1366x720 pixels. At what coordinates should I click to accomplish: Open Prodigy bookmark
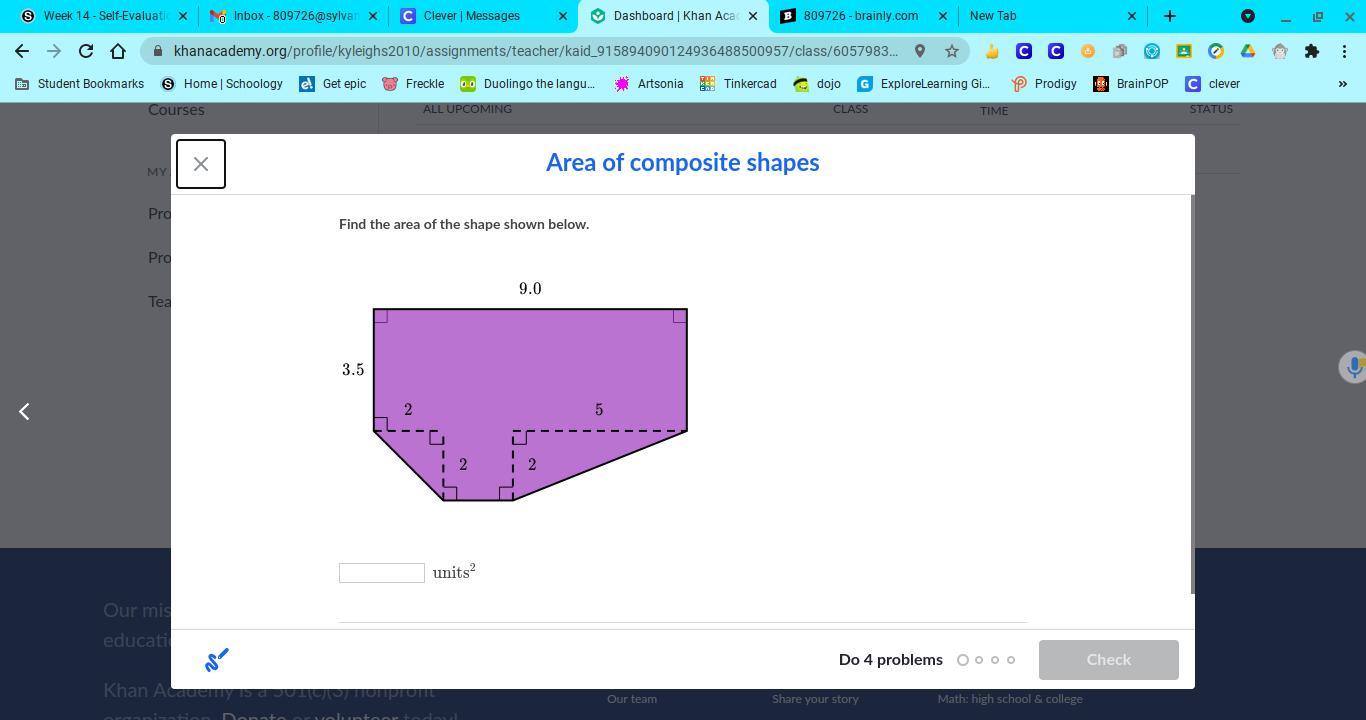[x=1044, y=84]
